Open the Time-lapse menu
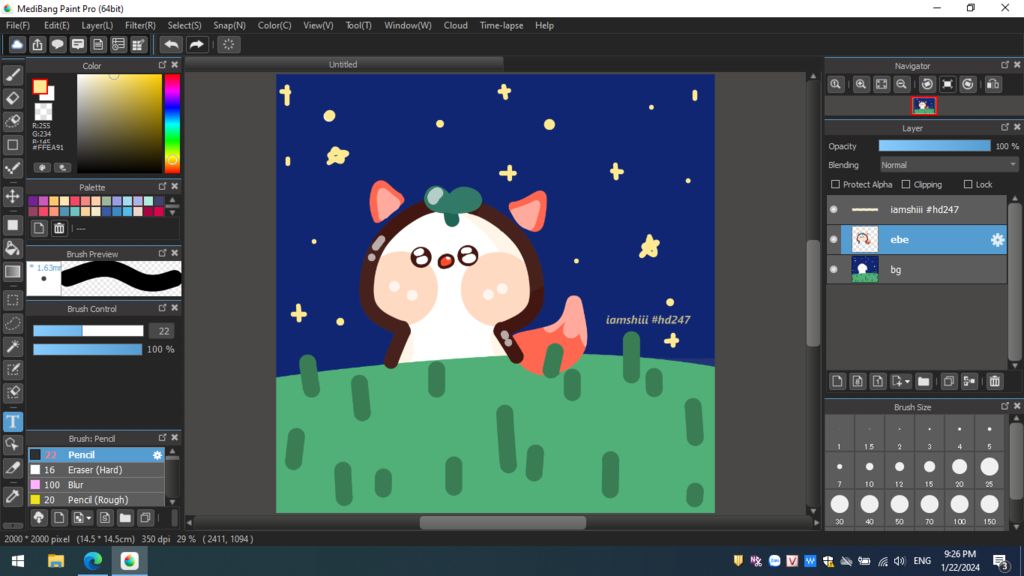Screen dimensions: 1024x576 [x=501, y=25]
